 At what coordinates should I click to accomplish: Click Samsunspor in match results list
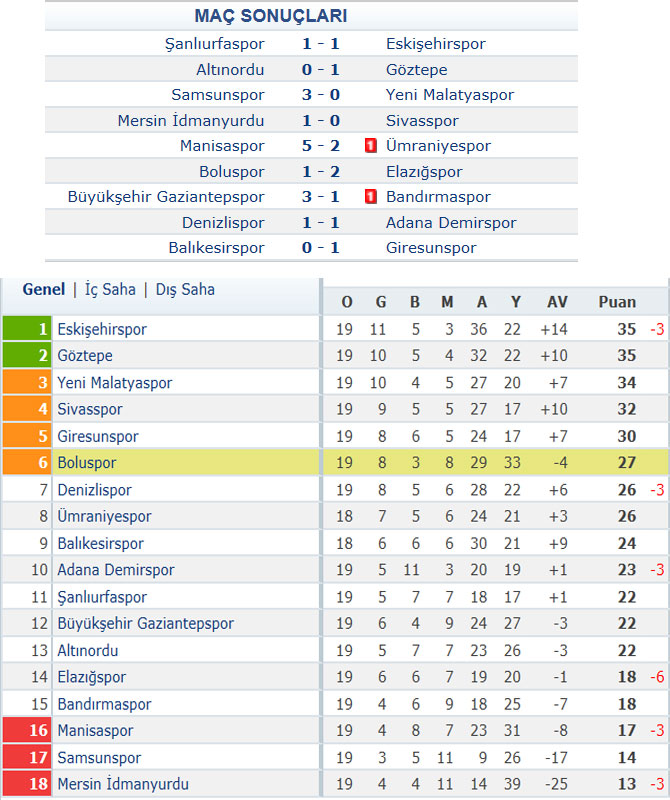[x=218, y=95]
